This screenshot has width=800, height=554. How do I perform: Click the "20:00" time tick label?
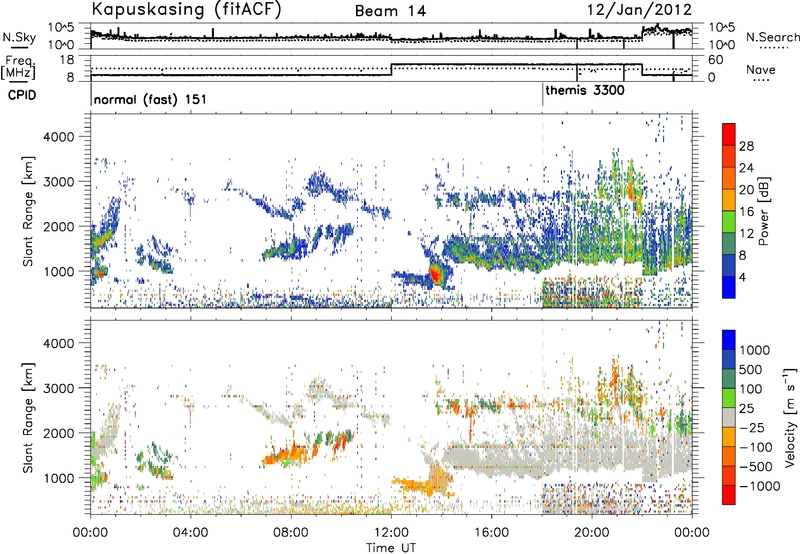click(x=592, y=533)
